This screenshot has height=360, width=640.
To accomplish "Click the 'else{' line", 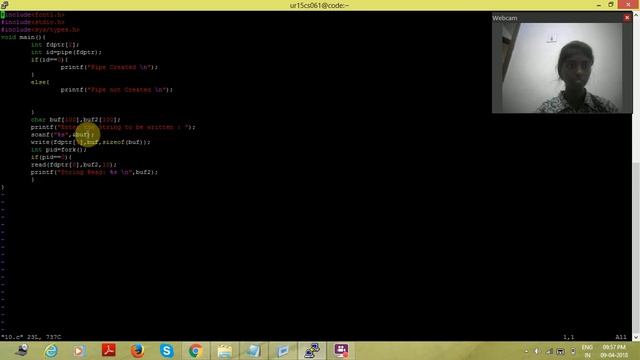I will 40,82.
